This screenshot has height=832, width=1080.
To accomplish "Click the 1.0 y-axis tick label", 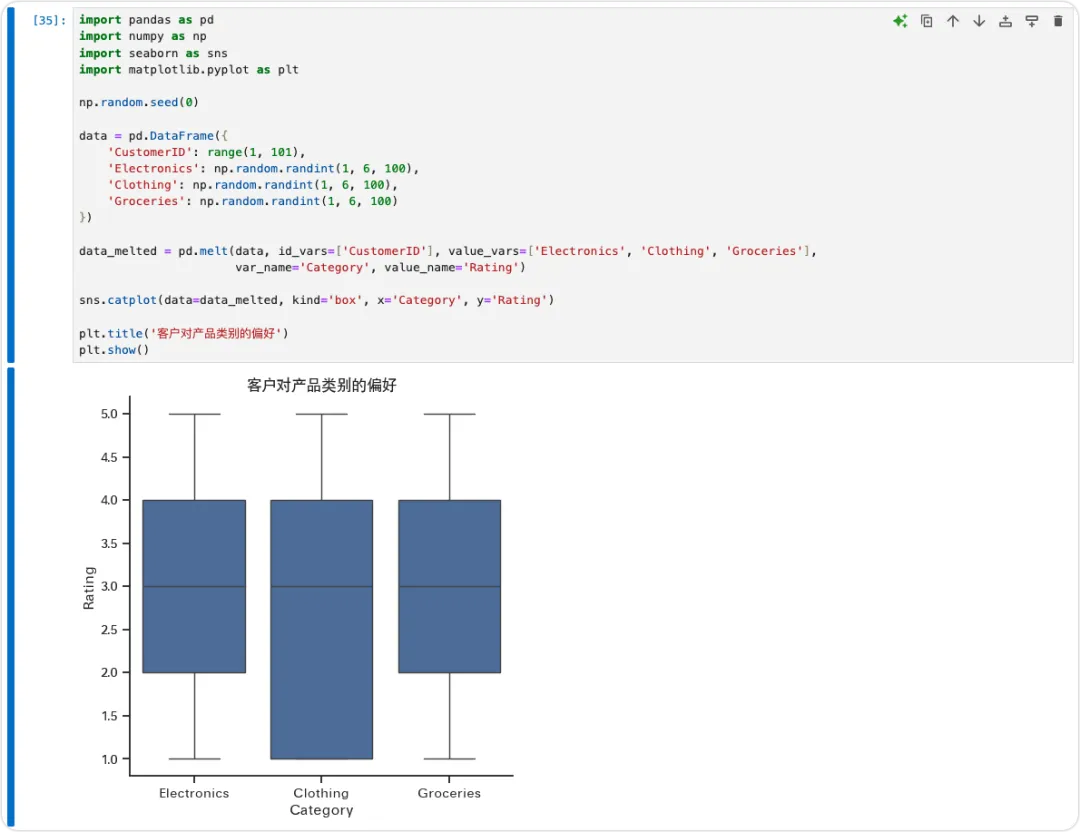I will (110, 759).
